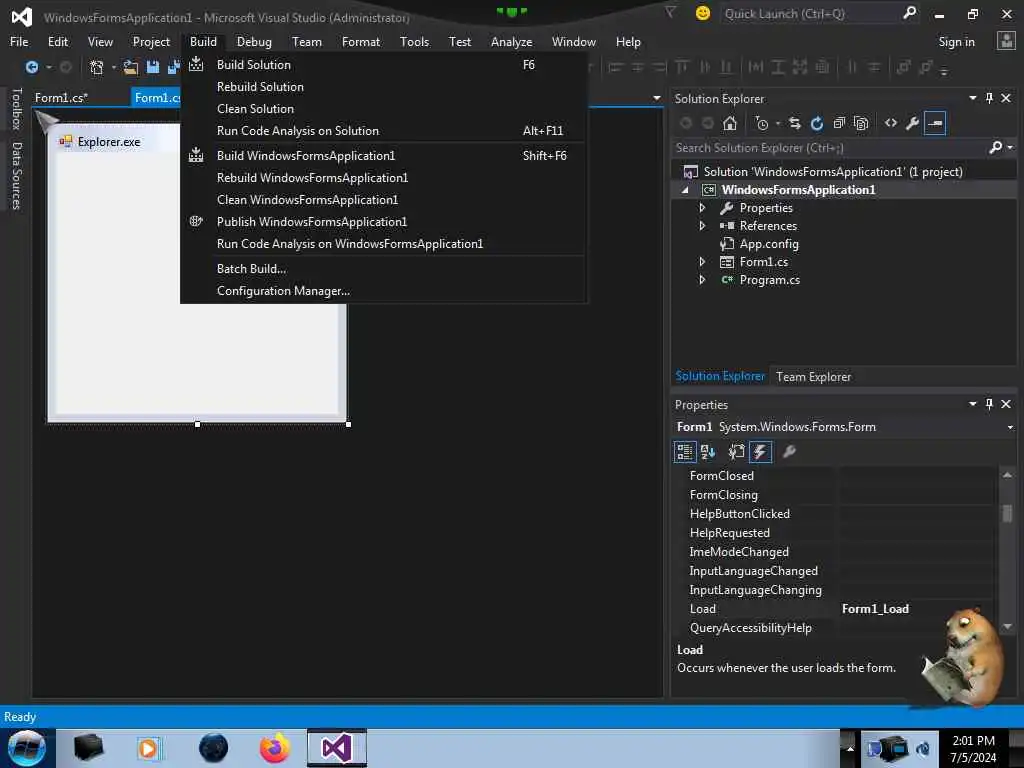Click the Properties grid scroll-up arrow
Image resolution: width=1024 pixels, height=768 pixels.
click(1007, 475)
